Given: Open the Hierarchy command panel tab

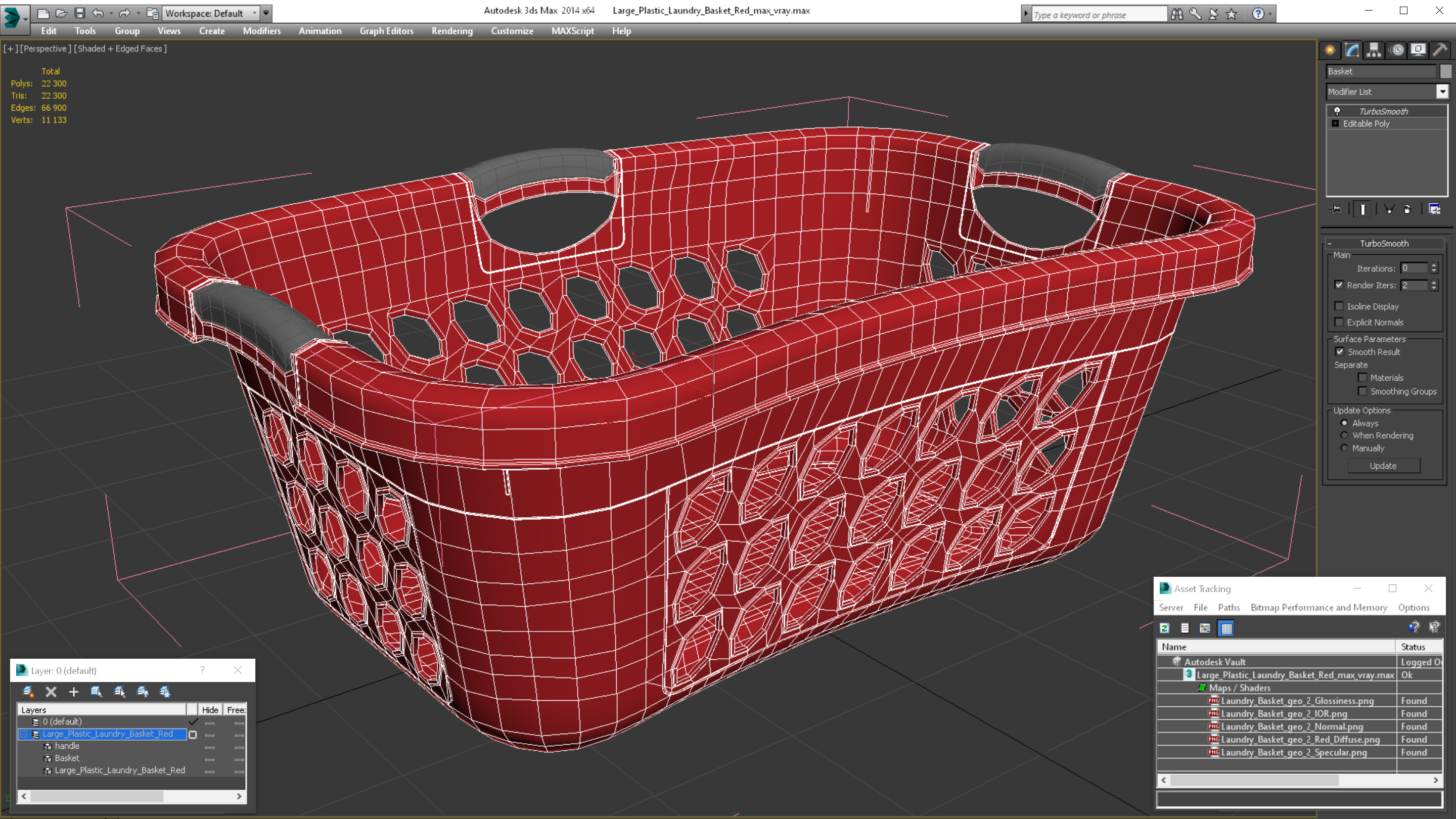Looking at the screenshot, I should click(1374, 51).
